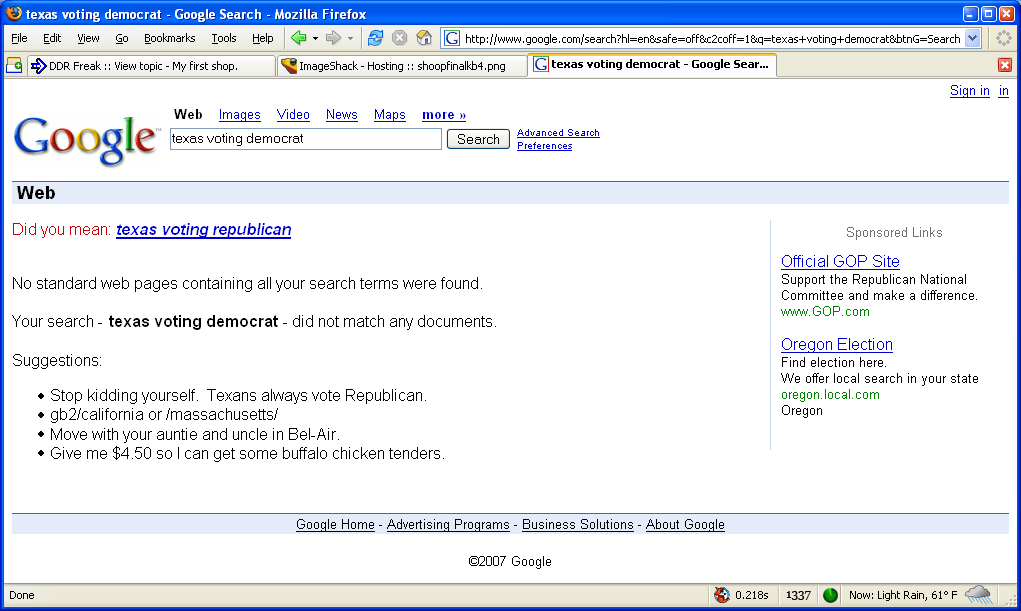Open the Tools menu
The width and height of the screenshot is (1021, 611).
[x=223, y=38]
